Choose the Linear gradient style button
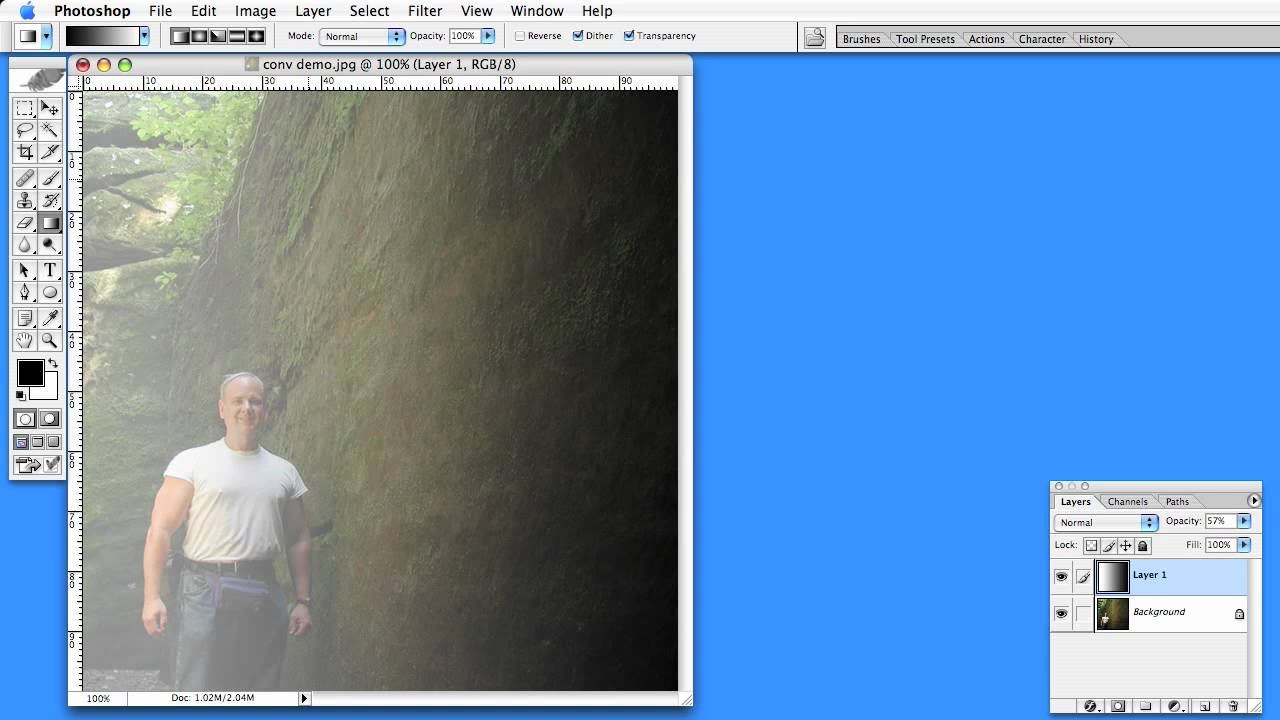1280x720 pixels. tap(180, 36)
